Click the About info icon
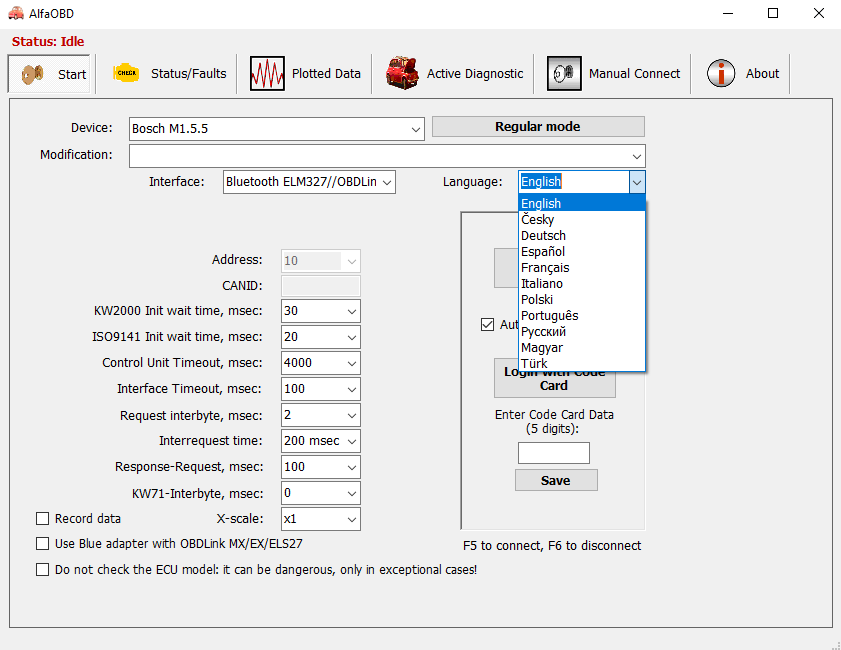The image size is (841, 650). click(x=721, y=73)
